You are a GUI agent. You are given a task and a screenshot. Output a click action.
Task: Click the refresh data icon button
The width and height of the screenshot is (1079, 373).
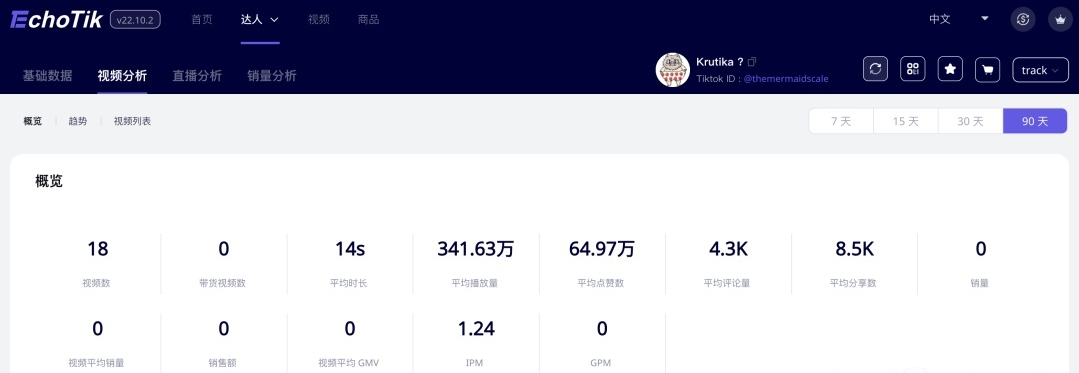[x=875, y=69]
